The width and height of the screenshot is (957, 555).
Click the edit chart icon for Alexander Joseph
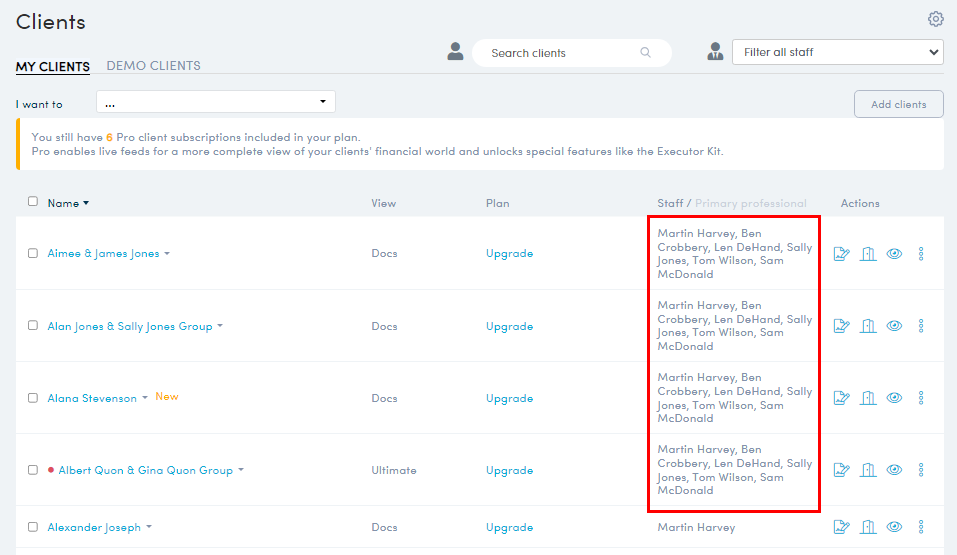coord(842,527)
